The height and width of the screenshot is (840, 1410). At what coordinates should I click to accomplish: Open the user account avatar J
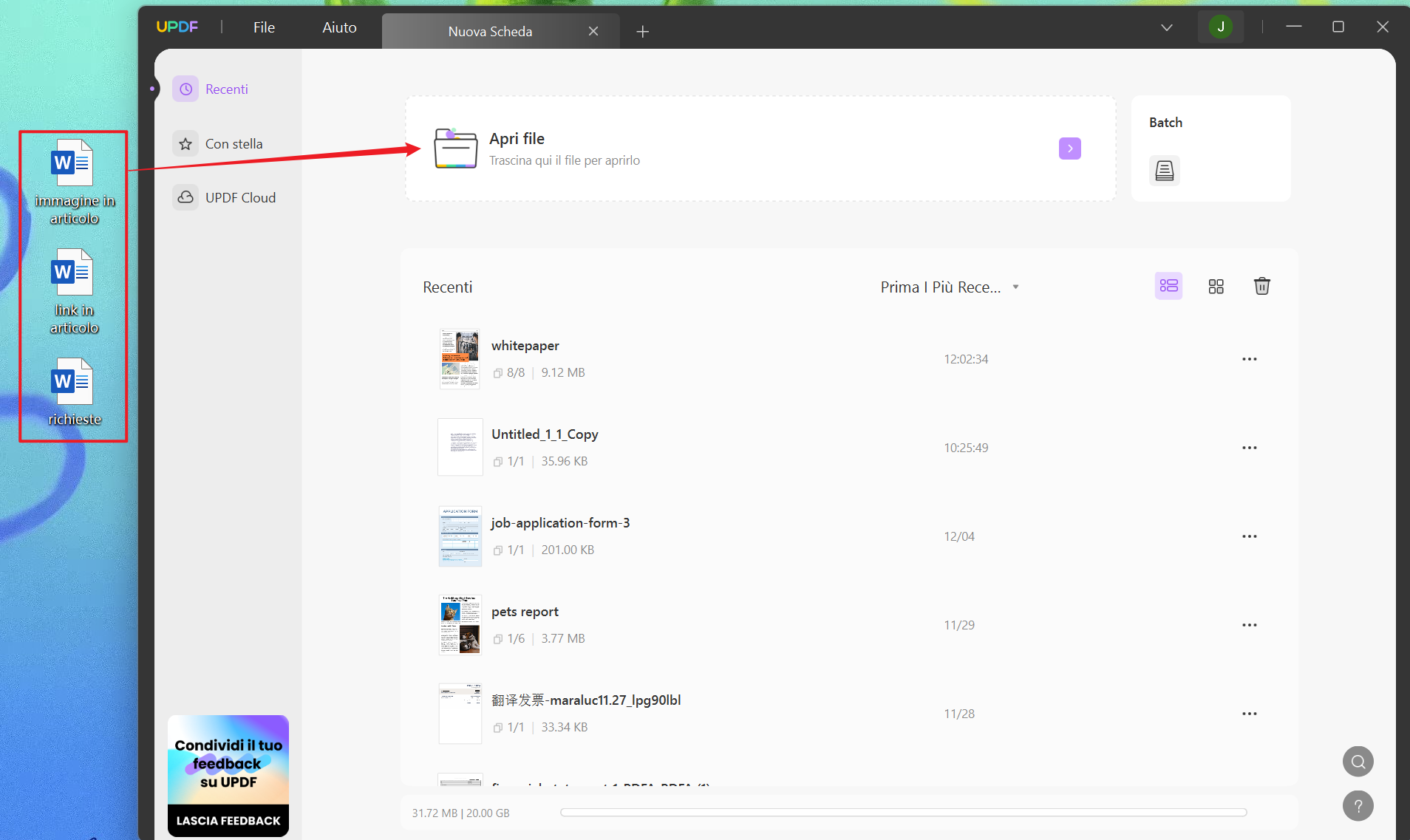coord(1220,27)
